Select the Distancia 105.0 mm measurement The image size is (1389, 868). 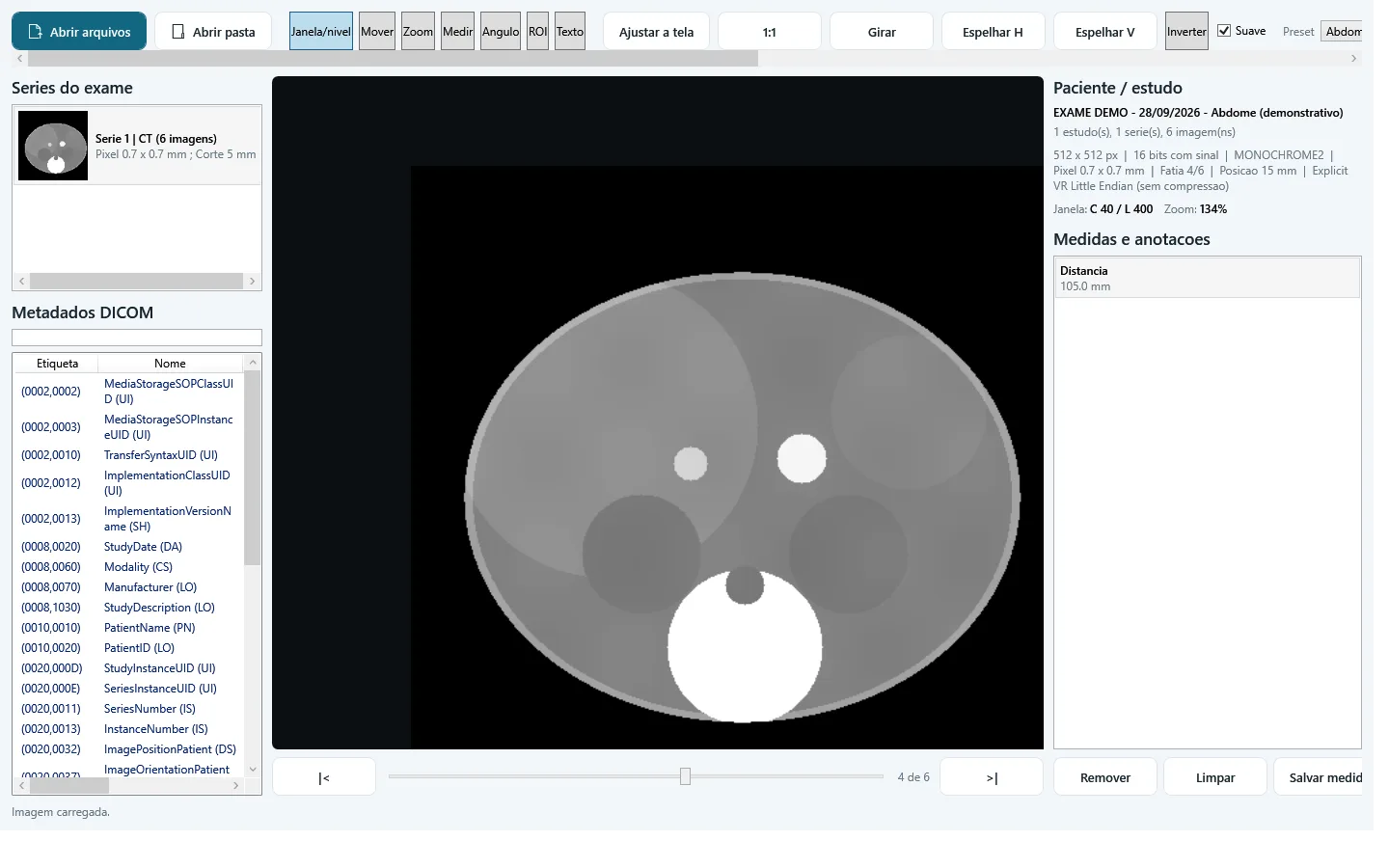(x=1207, y=278)
